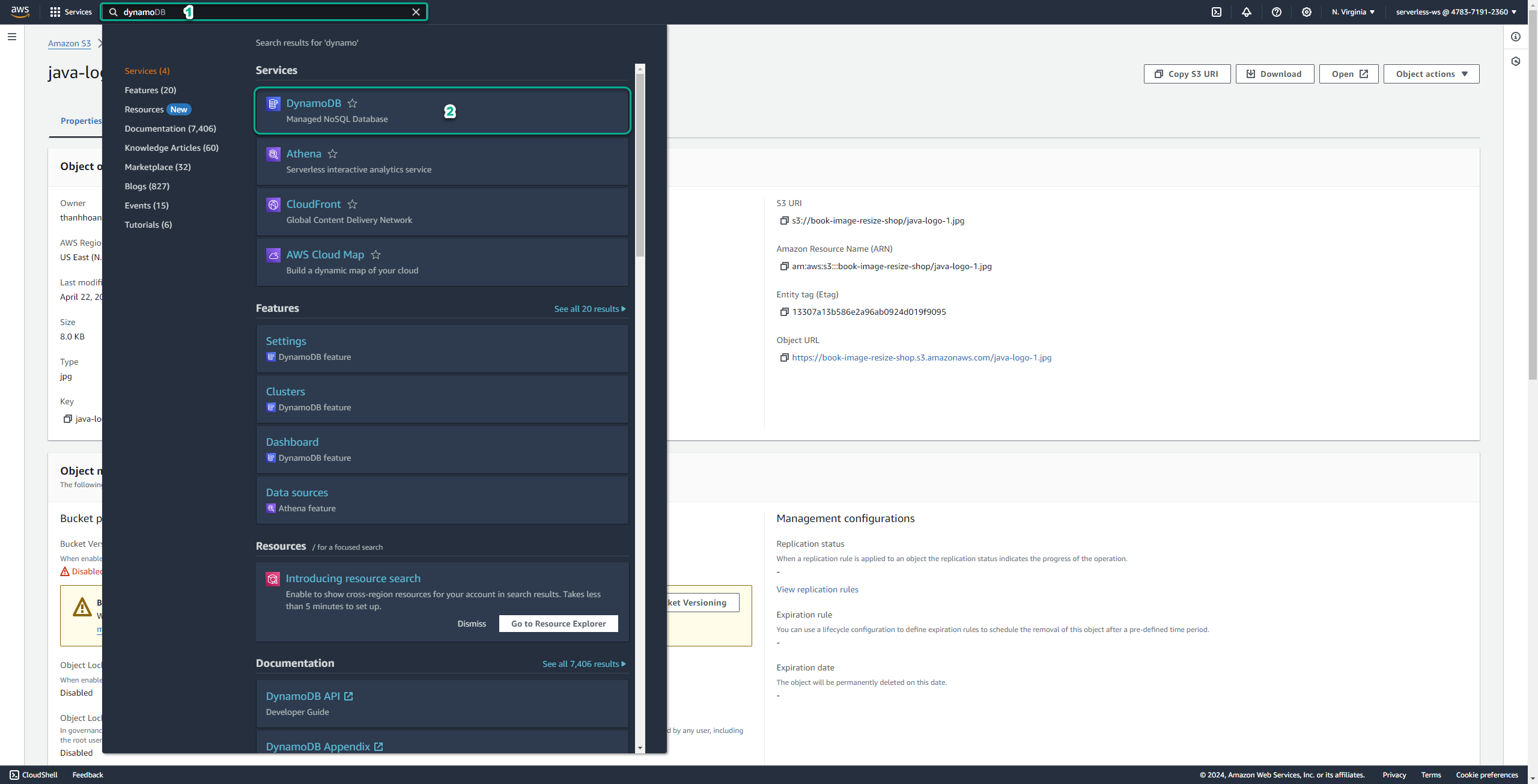Image resolution: width=1538 pixels, height=784 pixels.
Task: Copy the S3 URI value icon
Action: tap(784, 220)
